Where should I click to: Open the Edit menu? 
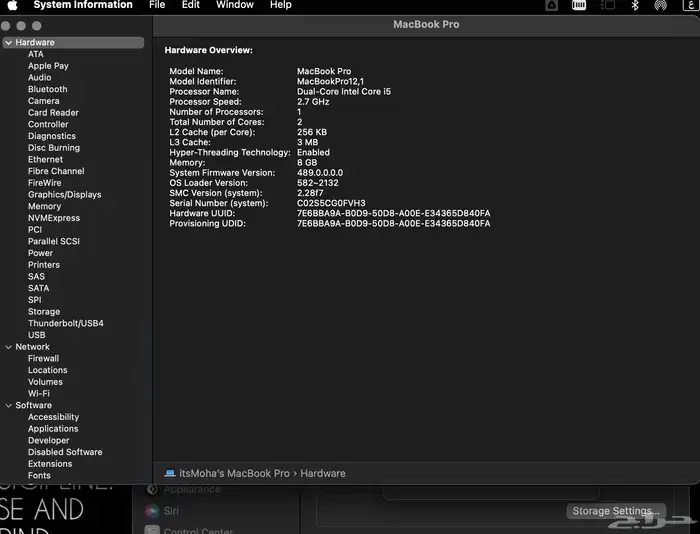coord(191,5)
